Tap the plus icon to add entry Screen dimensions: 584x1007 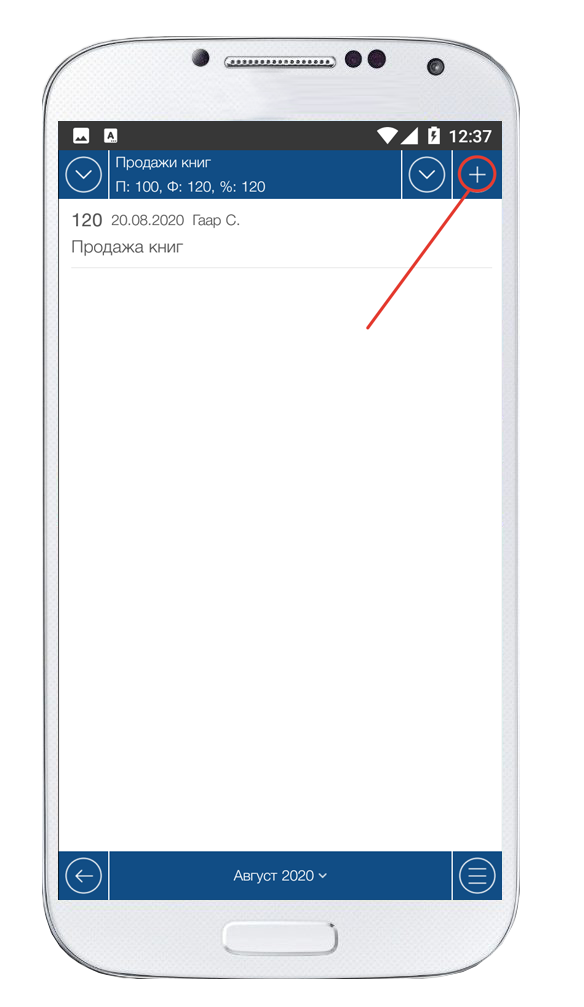[477, 175]
